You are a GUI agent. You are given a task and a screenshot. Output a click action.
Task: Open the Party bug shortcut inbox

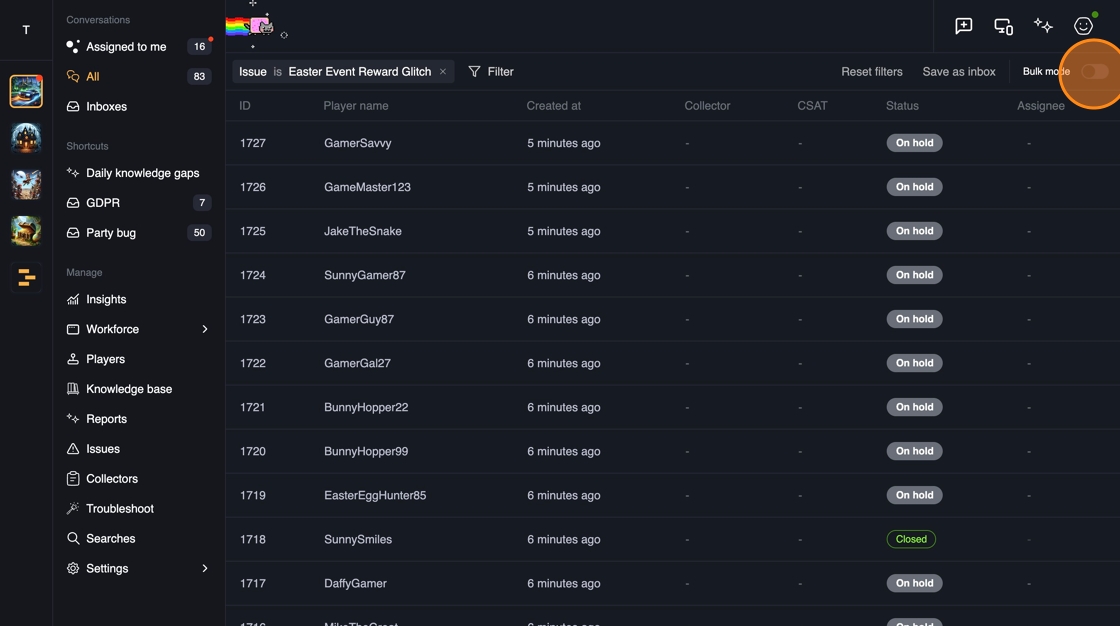click(x=111, y=233)
